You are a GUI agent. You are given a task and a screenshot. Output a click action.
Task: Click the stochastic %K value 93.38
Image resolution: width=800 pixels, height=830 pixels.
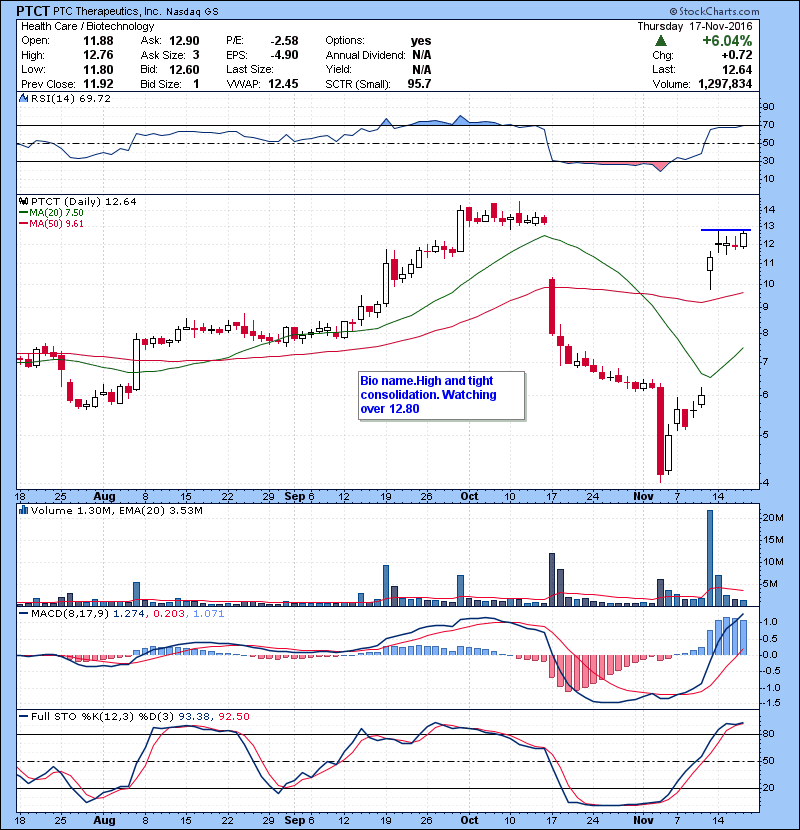click(x=194, y=716)
